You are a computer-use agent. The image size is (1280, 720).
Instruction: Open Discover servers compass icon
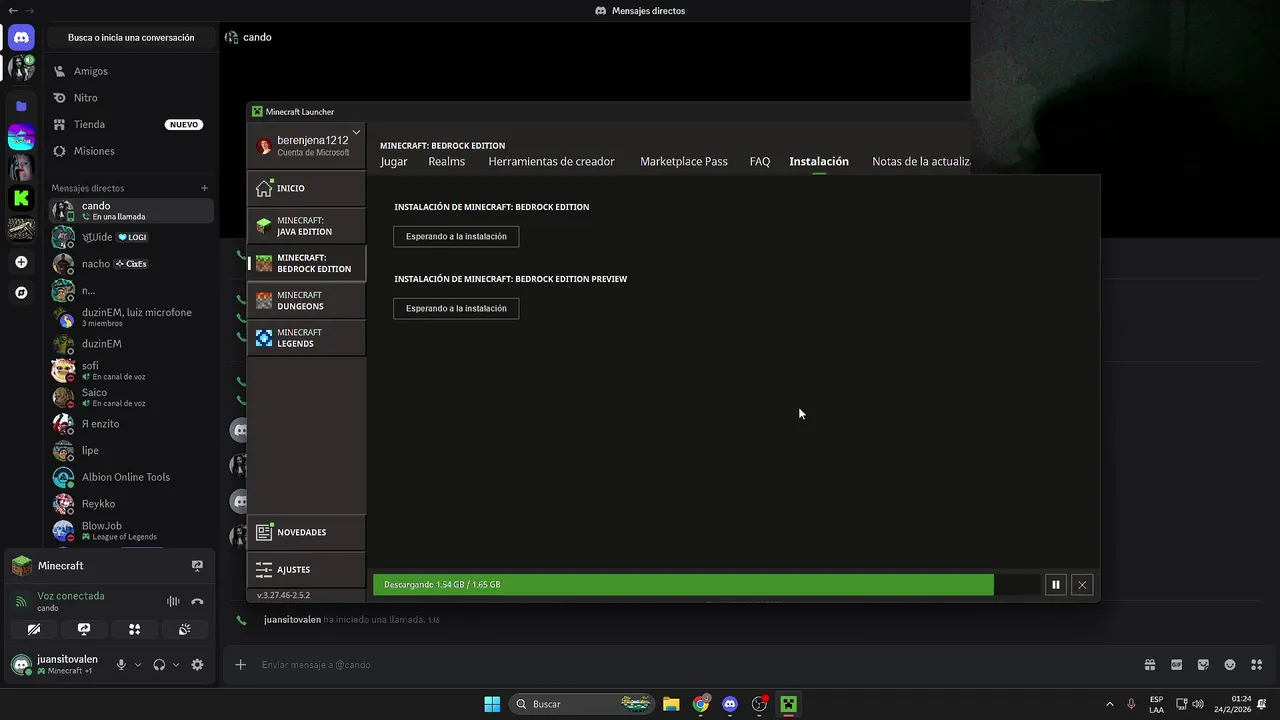(x=21, y=293)
